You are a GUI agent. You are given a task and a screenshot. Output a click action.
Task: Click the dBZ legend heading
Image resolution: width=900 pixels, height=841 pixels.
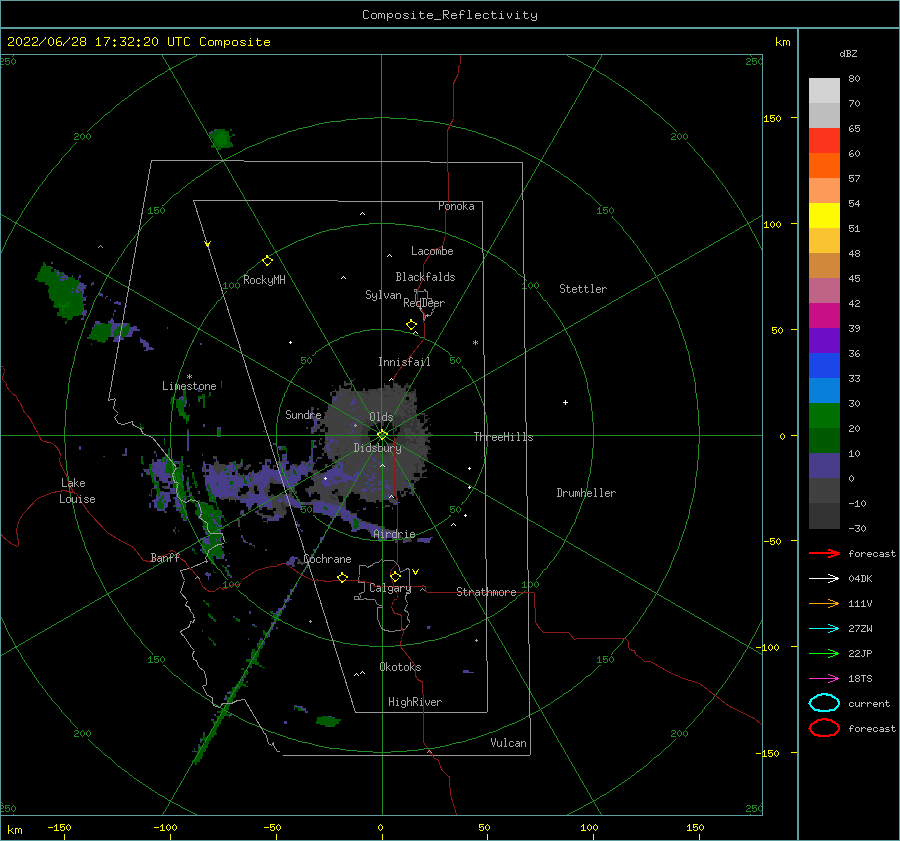coord(848,53)
